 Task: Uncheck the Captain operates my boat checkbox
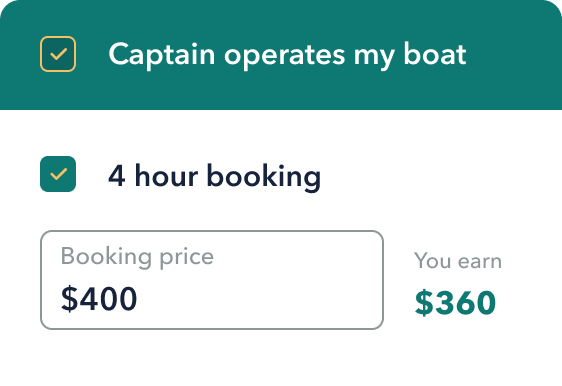(58, 54)
